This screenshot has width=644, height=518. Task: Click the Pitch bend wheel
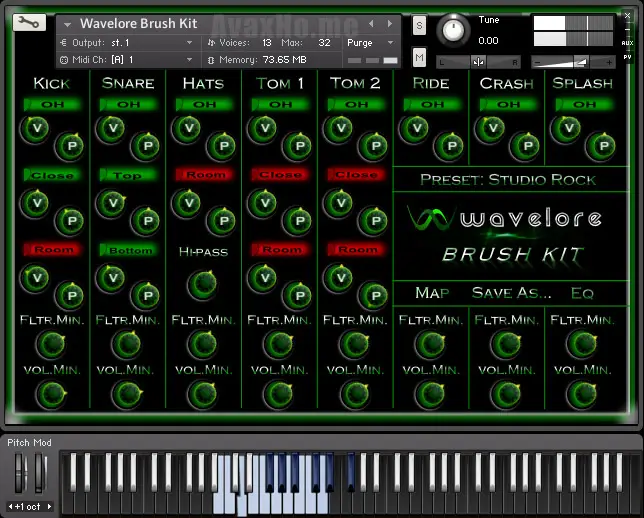pyautogui.click(x=20, y=472)
